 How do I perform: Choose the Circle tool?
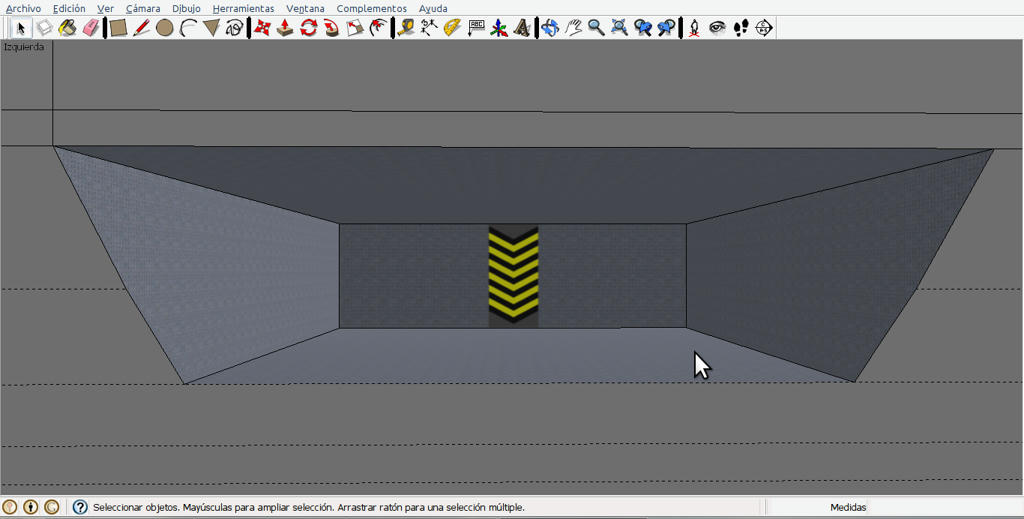(x=165, y=27)
